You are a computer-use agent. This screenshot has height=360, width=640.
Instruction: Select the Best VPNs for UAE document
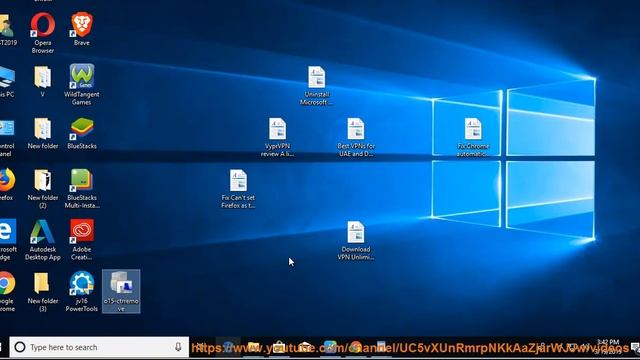[356, 138]
